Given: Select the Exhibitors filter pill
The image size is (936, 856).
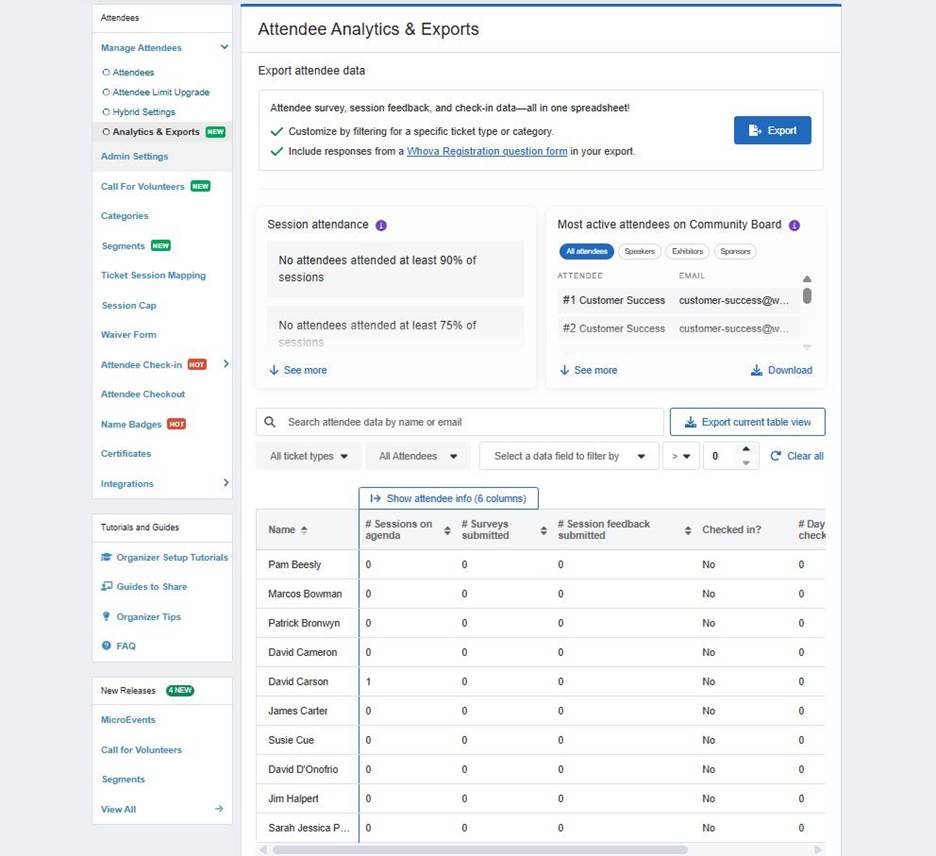Looking at the screenshot, I should (687, 251).
